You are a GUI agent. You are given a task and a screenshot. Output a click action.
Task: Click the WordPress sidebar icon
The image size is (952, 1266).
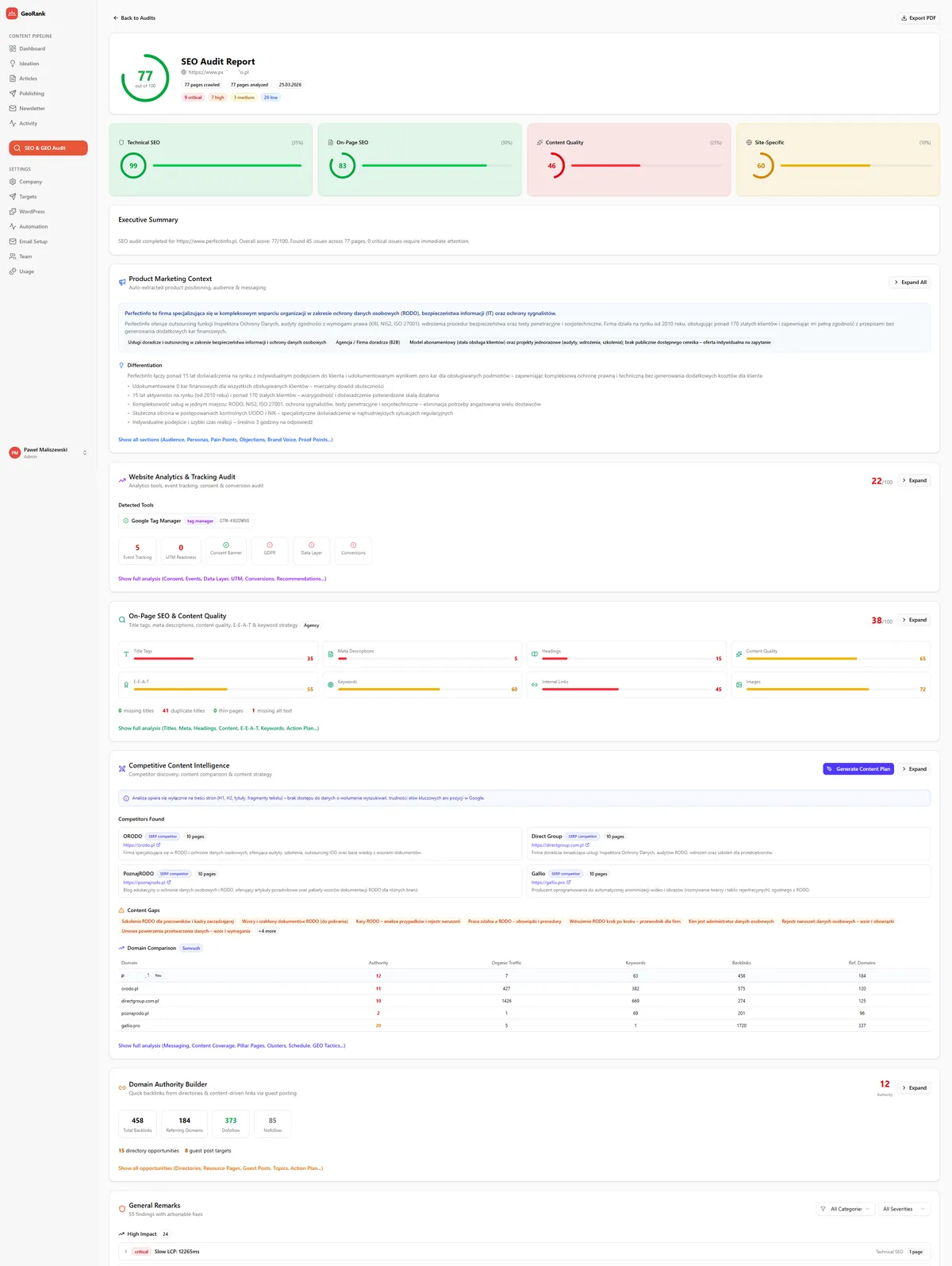[13, 212]
